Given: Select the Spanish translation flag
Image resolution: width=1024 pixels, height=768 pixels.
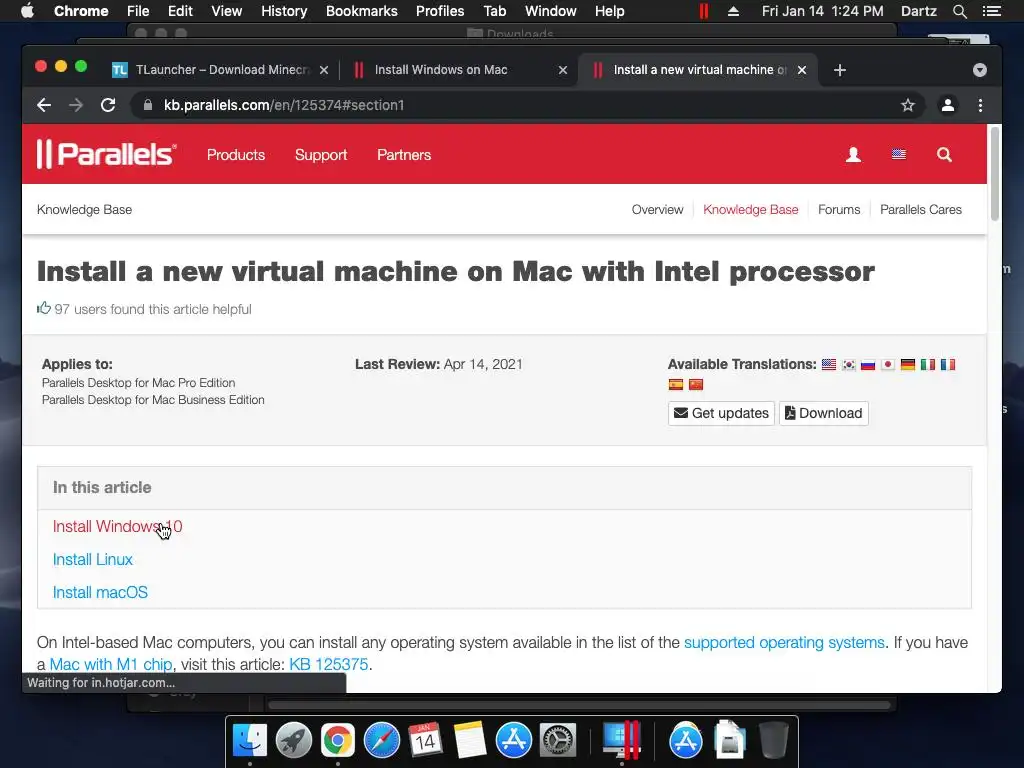Looking at the screenshot, I should pyautogui.click(x=676, y=384).
